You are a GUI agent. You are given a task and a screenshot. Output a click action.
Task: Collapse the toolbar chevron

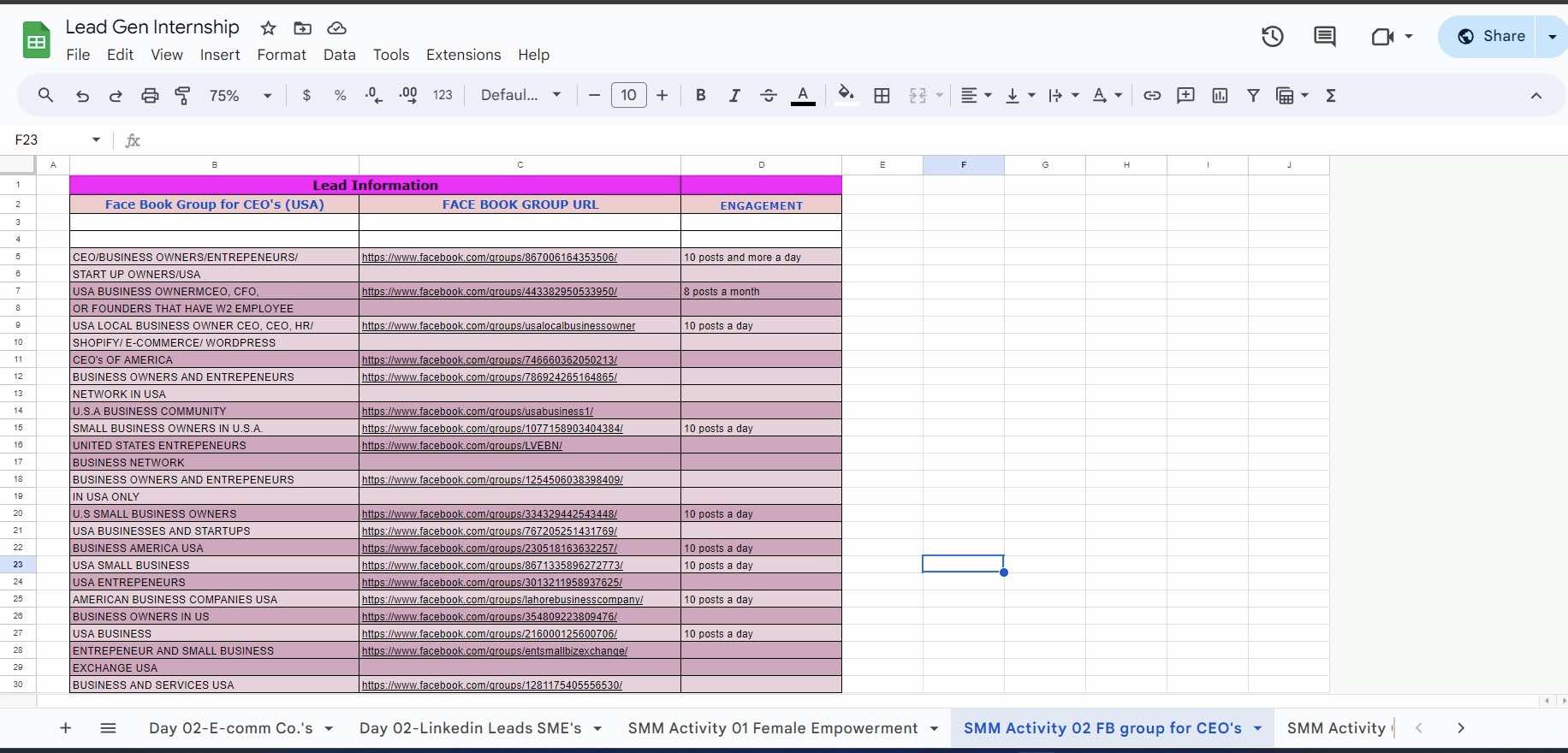(x=1536, y=95)
